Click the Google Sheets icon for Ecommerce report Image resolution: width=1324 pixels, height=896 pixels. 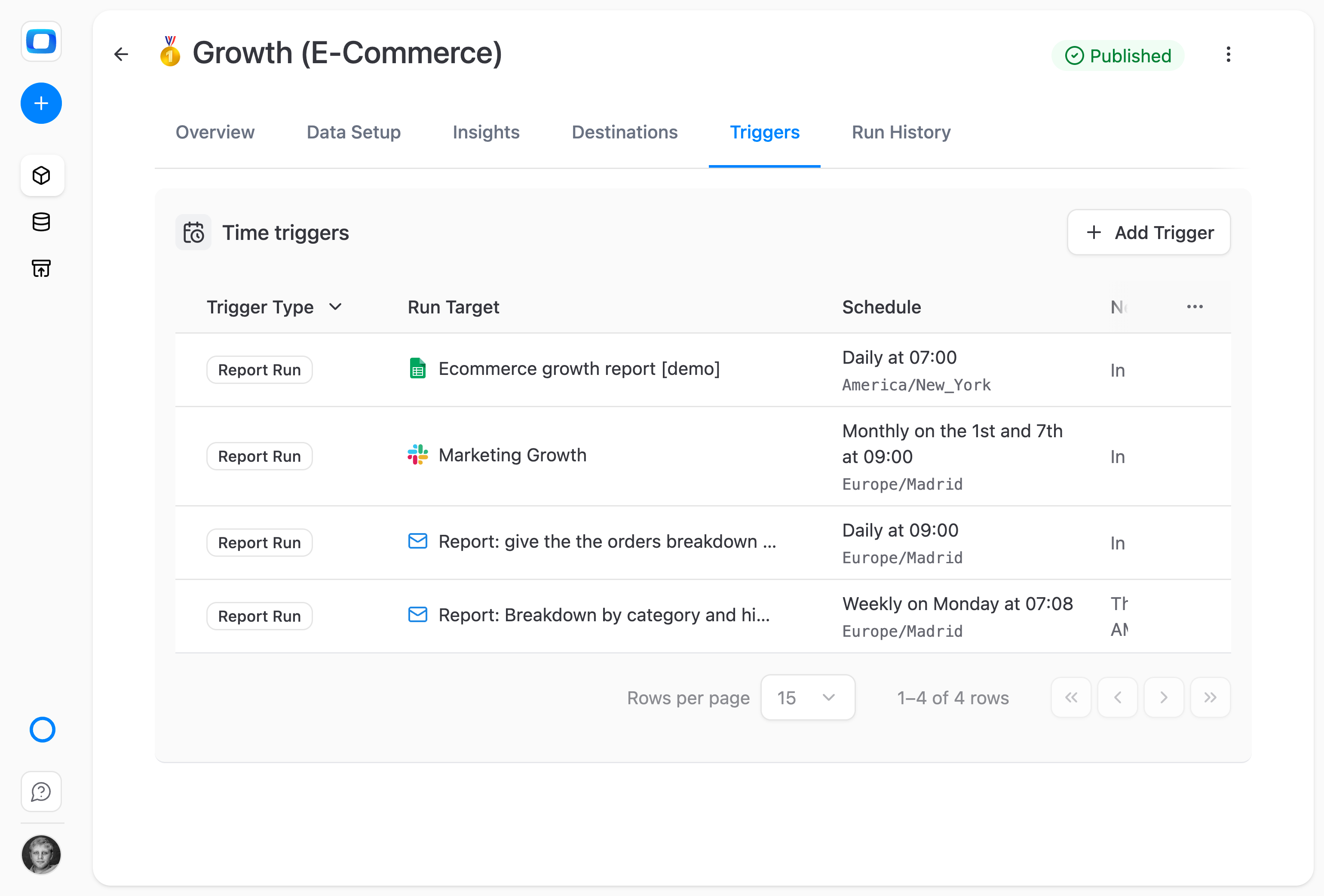(417, 368)
